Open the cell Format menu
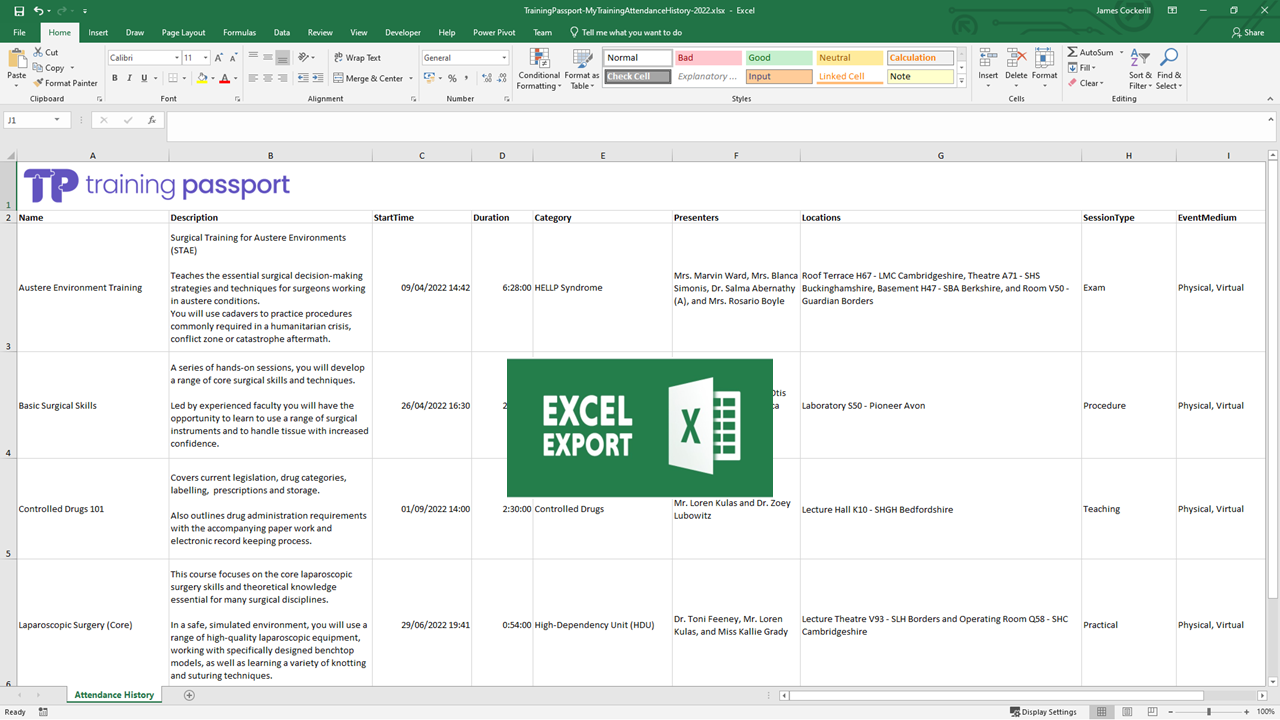 click(x=1044, y=65)
